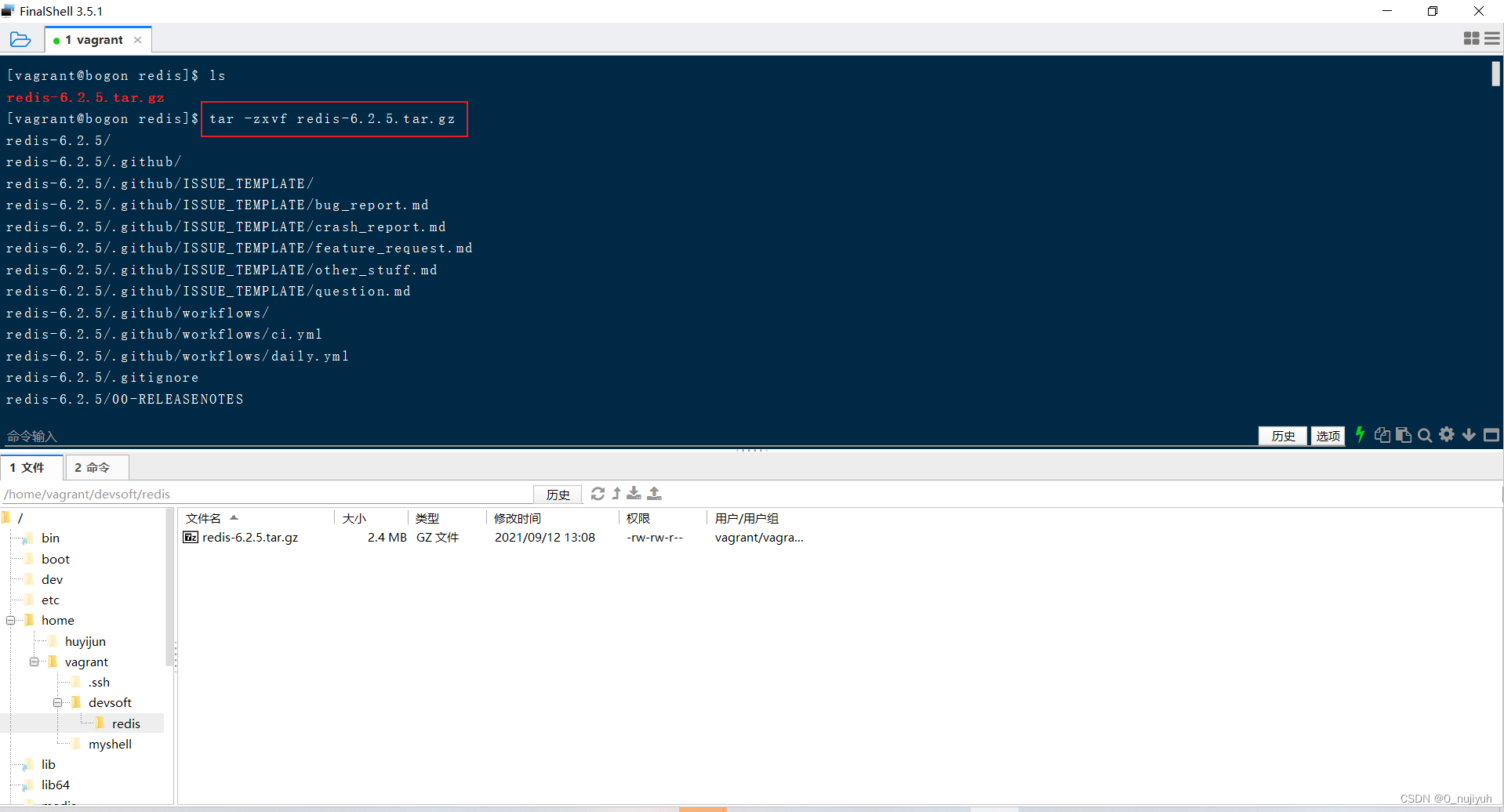Select the dev folder in tree
This screenshot has height=812, width=1504.
52,580
